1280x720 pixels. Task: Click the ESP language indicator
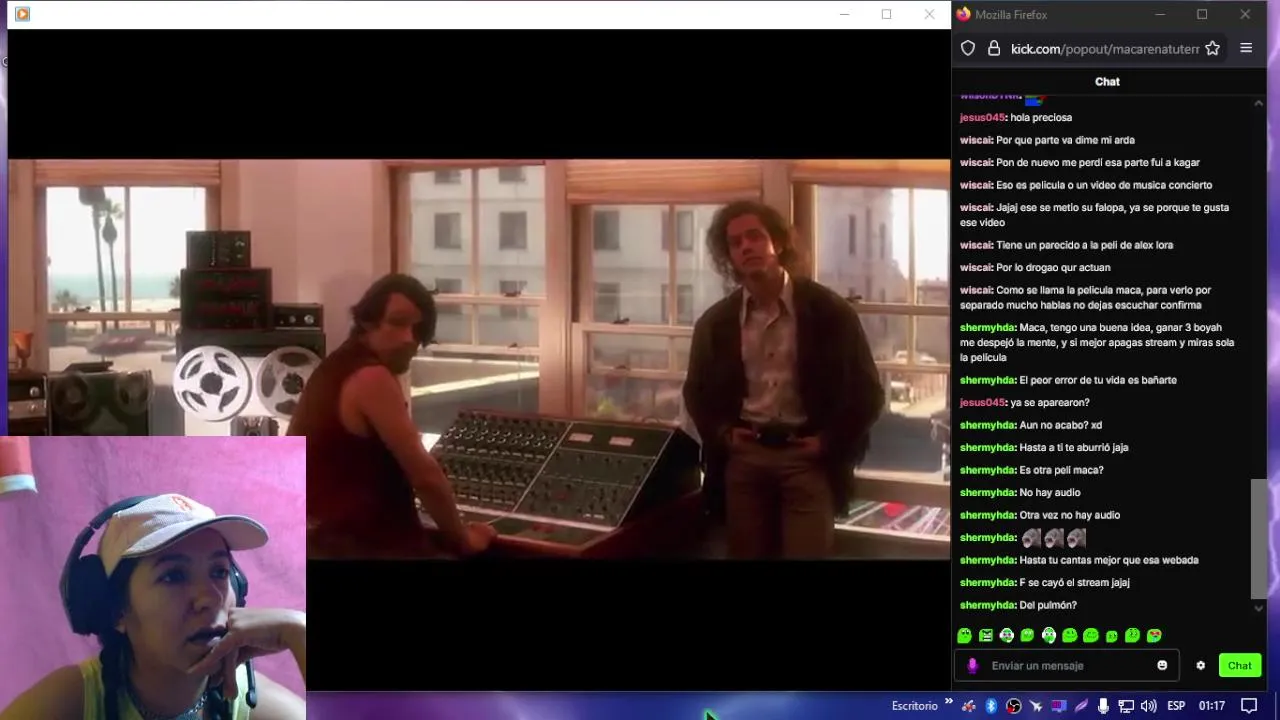point(1176,706)
